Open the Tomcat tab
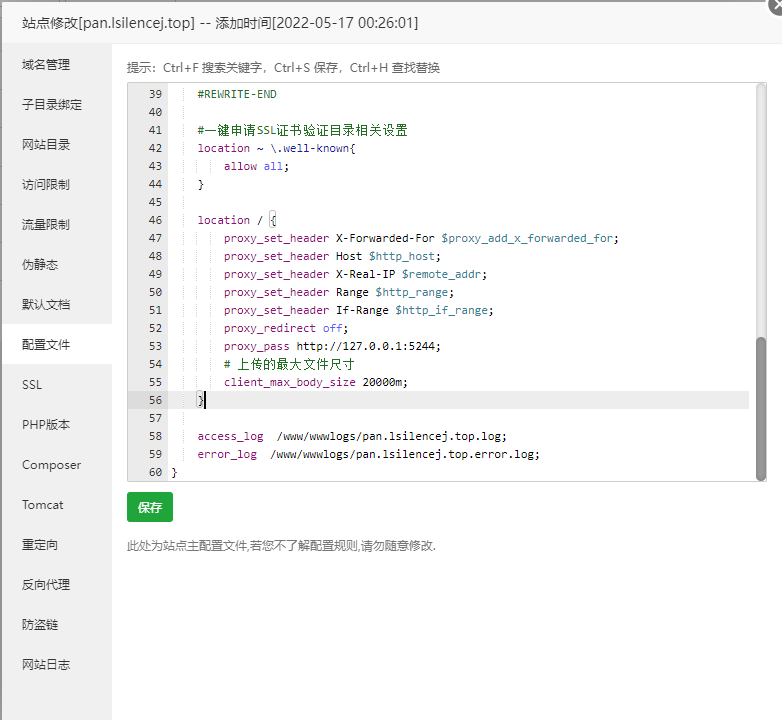Viewport: 782px width, 720px height. pos(43,505)
